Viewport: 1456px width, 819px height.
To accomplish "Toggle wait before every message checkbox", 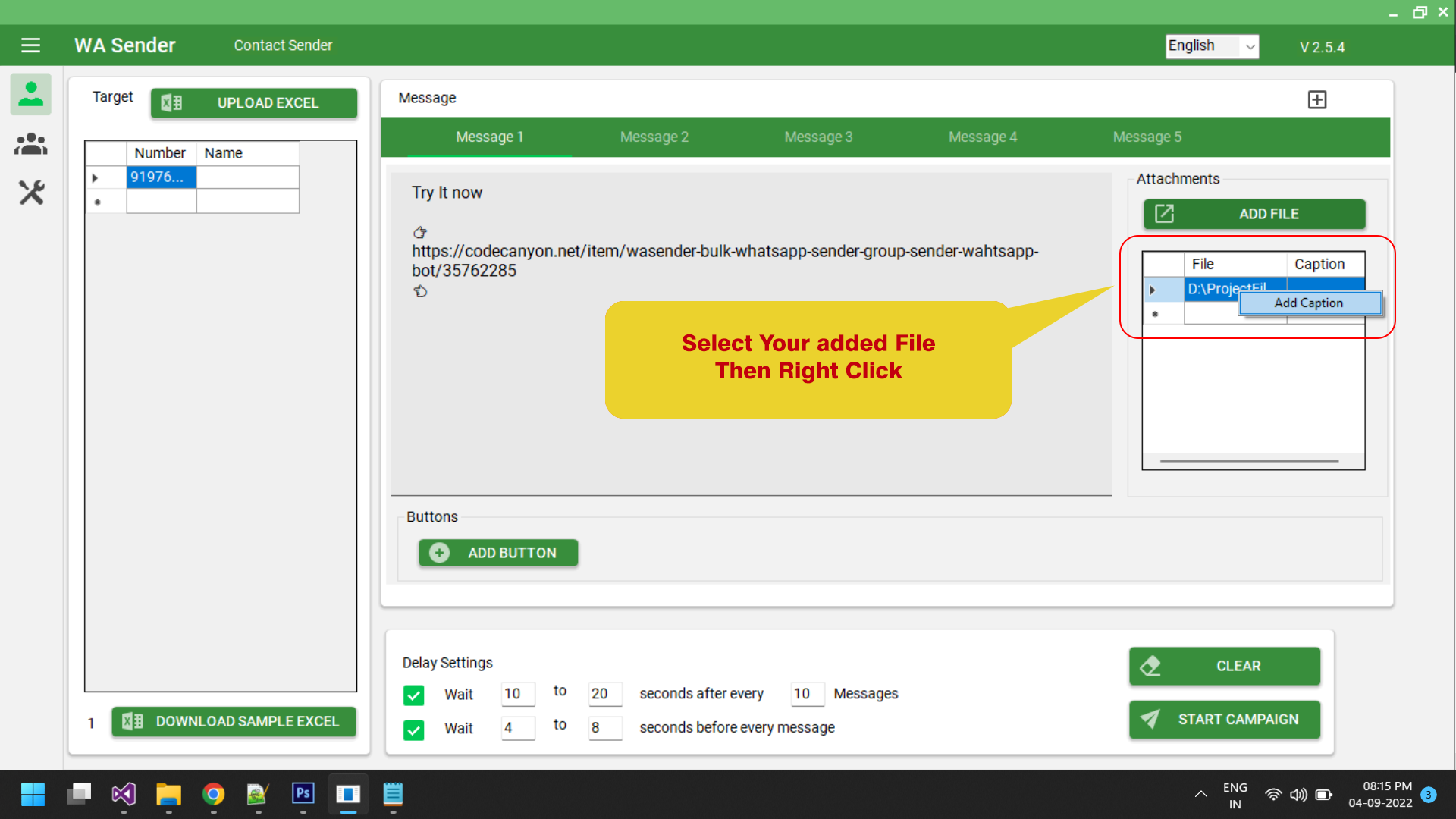I will point(414,730).
